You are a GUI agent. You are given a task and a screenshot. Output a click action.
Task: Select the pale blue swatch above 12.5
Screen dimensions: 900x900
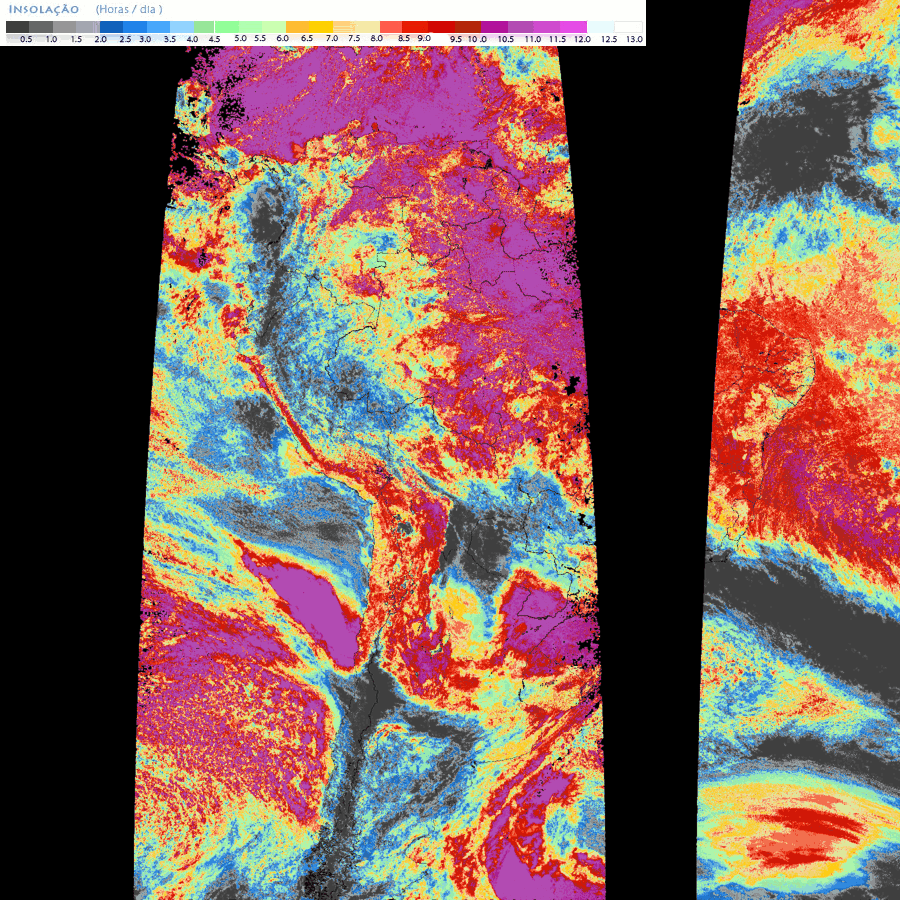click(x=600, y=27)
